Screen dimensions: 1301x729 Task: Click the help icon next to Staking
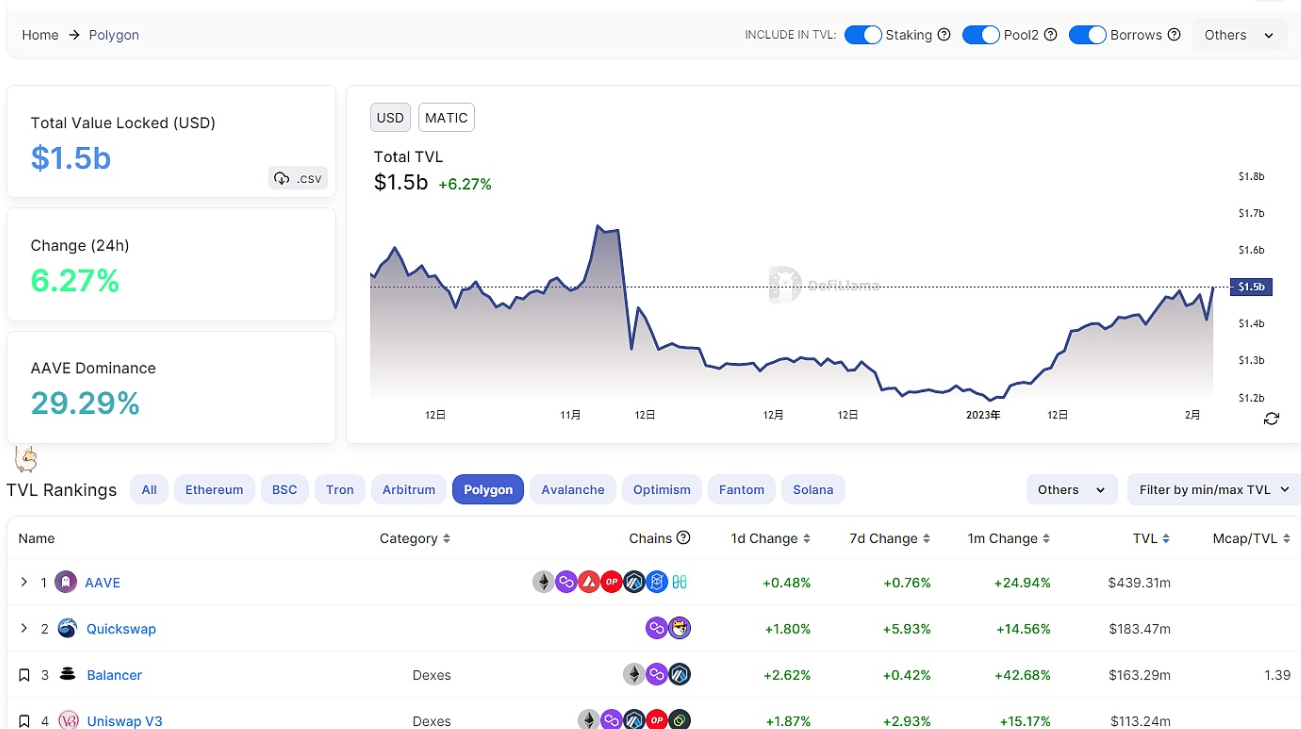944,35
